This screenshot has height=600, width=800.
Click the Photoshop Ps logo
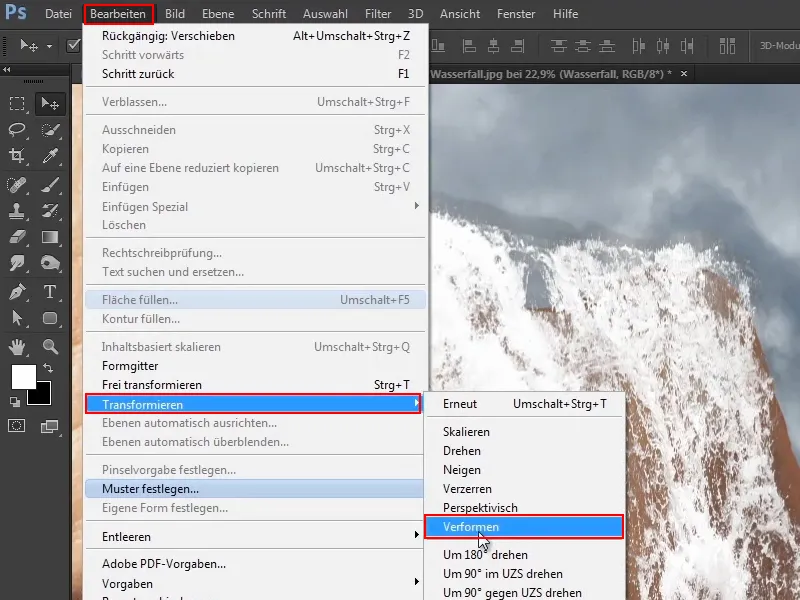pyautogui.click(x=16, y=12)
